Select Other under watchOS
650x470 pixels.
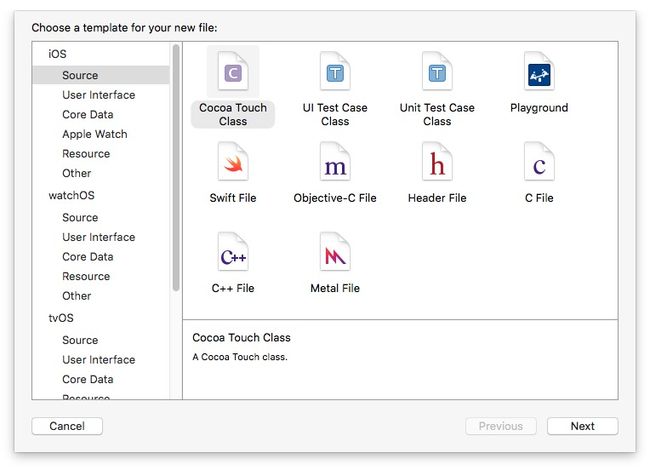76,296
